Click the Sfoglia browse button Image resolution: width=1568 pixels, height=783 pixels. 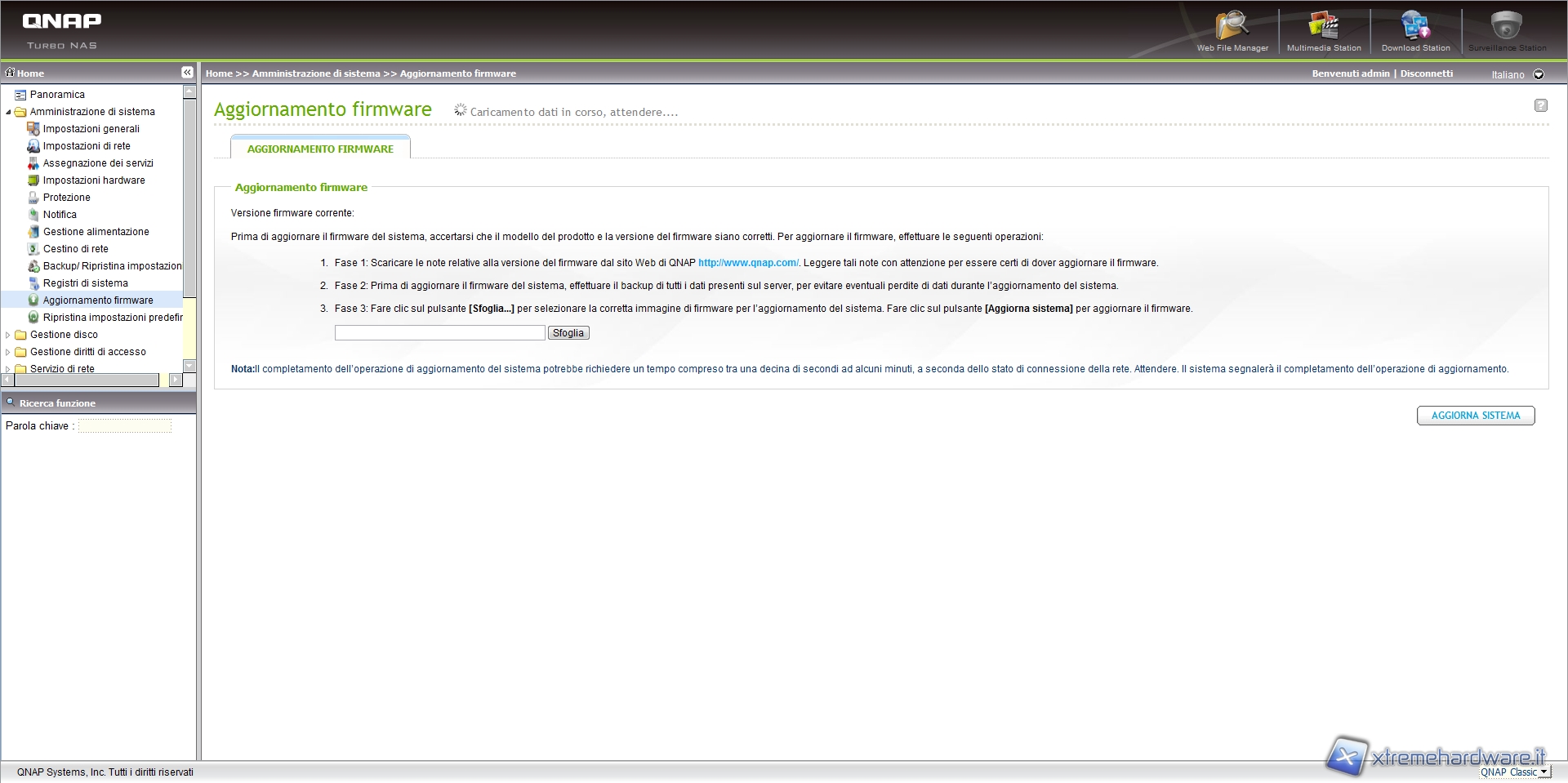[x=568, y=333]
